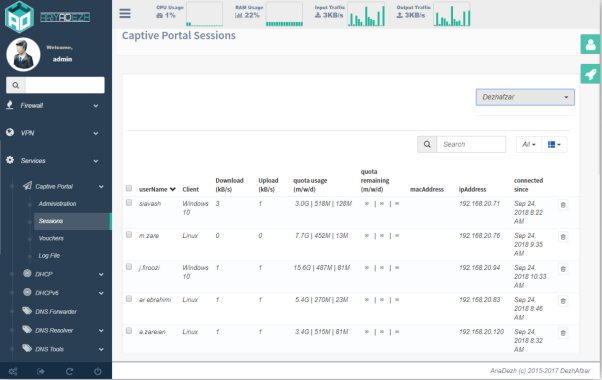The width and height of the screenshot is (602, 380).
Task: Click the power icon in sidebar footer
Action: 98,372
